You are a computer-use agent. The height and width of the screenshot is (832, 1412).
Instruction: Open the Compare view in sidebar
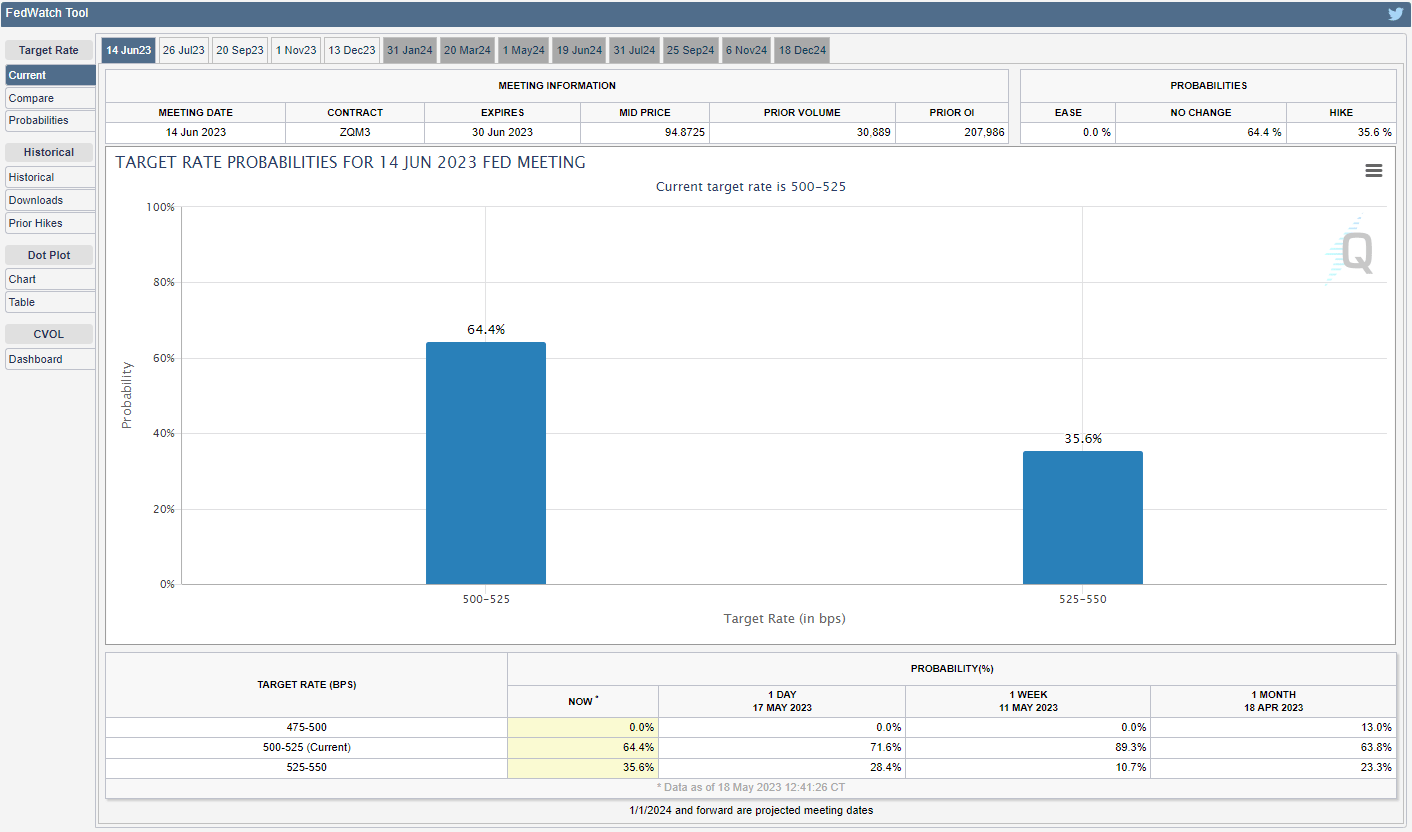click(50, 98)
